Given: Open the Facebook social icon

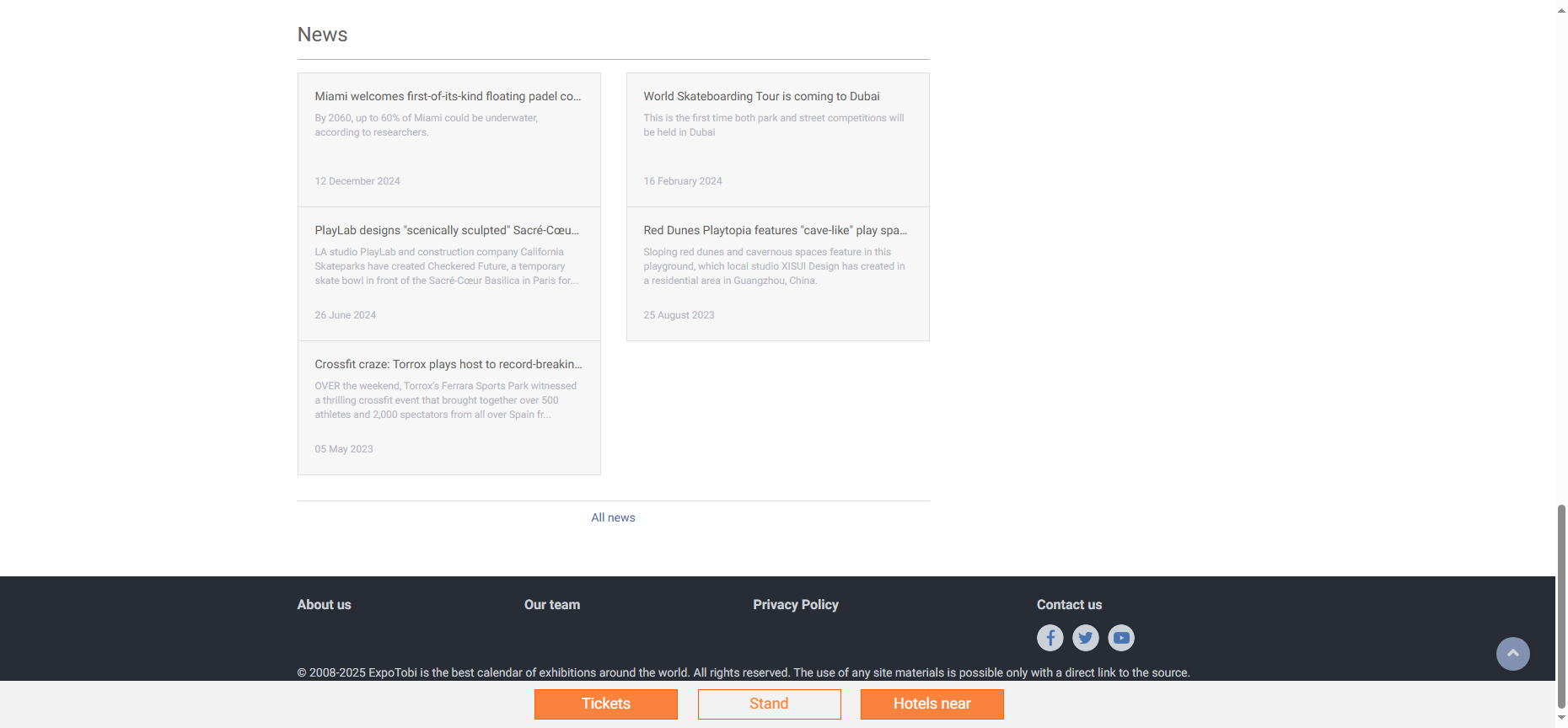Looking at the screenshot, I should pos(1050,638).
